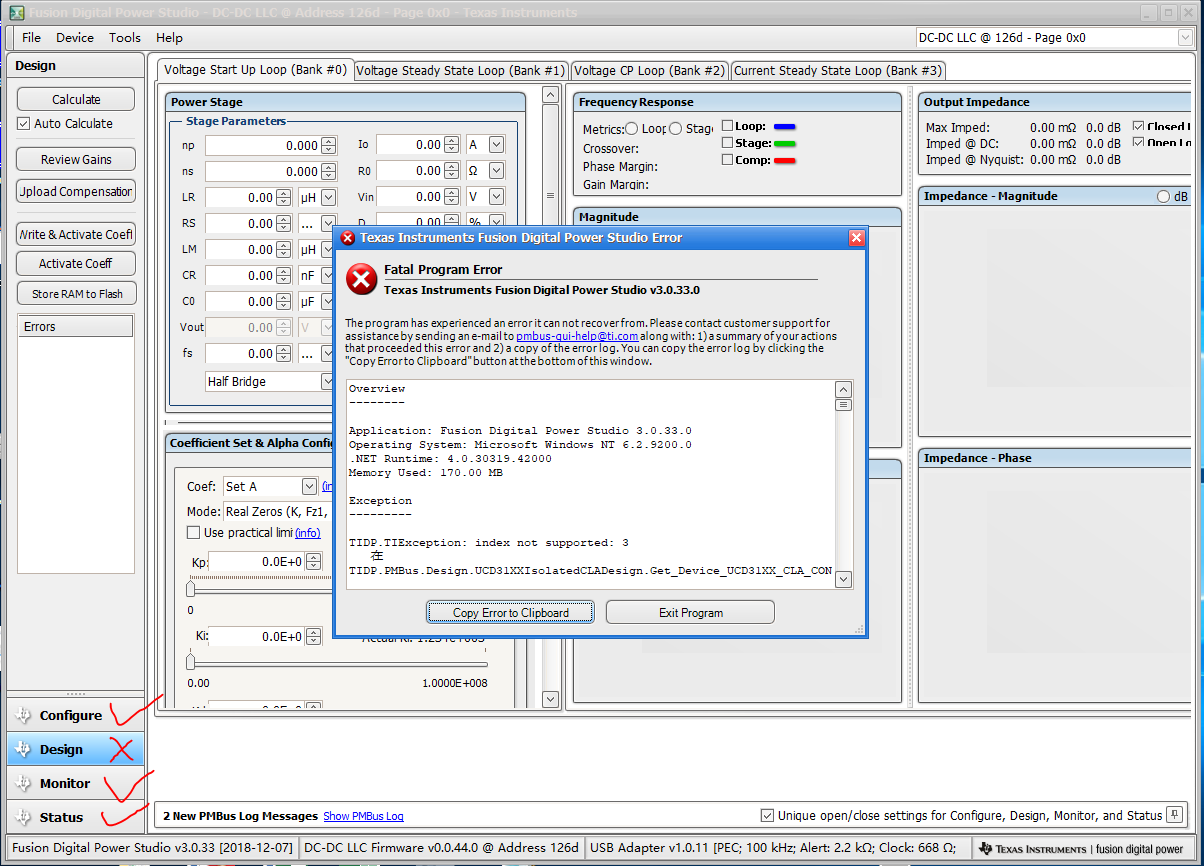Image resolution: width=1204 pixels, height=866 pixels.
Task: Select the Stage metrics radio button
Action: pyautogui.click(x=676, y=129)
